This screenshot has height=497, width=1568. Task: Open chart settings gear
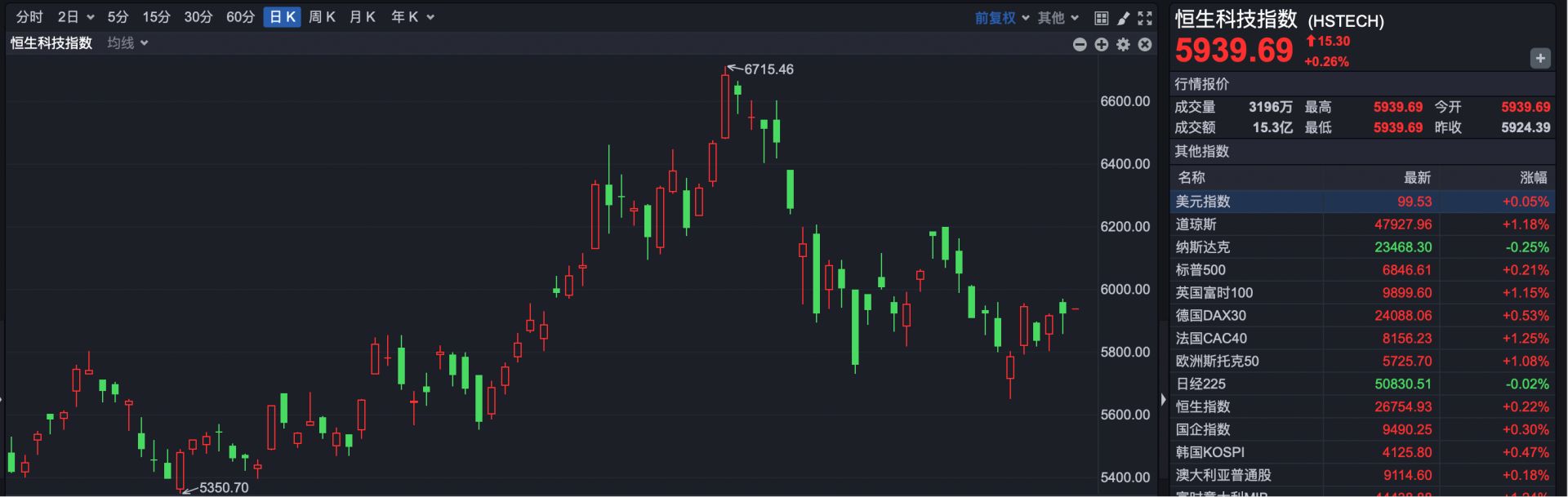1124,45
